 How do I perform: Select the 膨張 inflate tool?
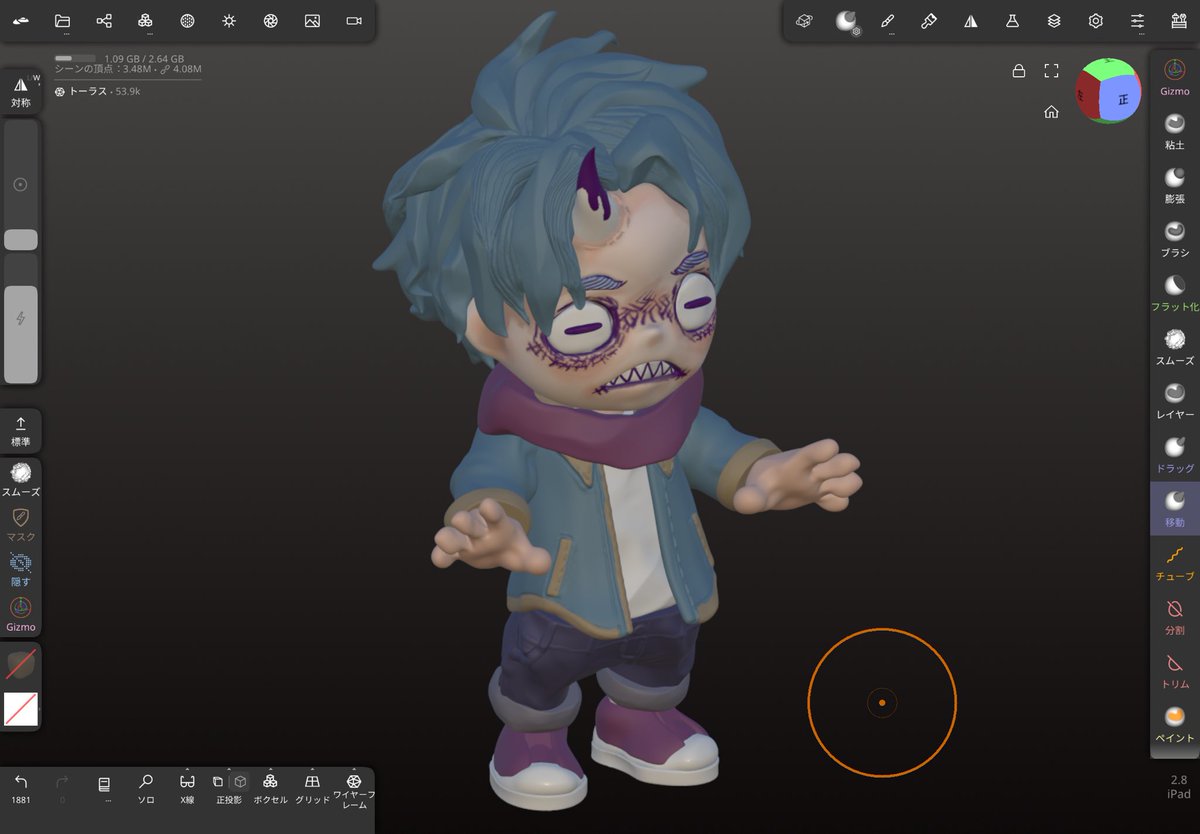[1175, 185]
